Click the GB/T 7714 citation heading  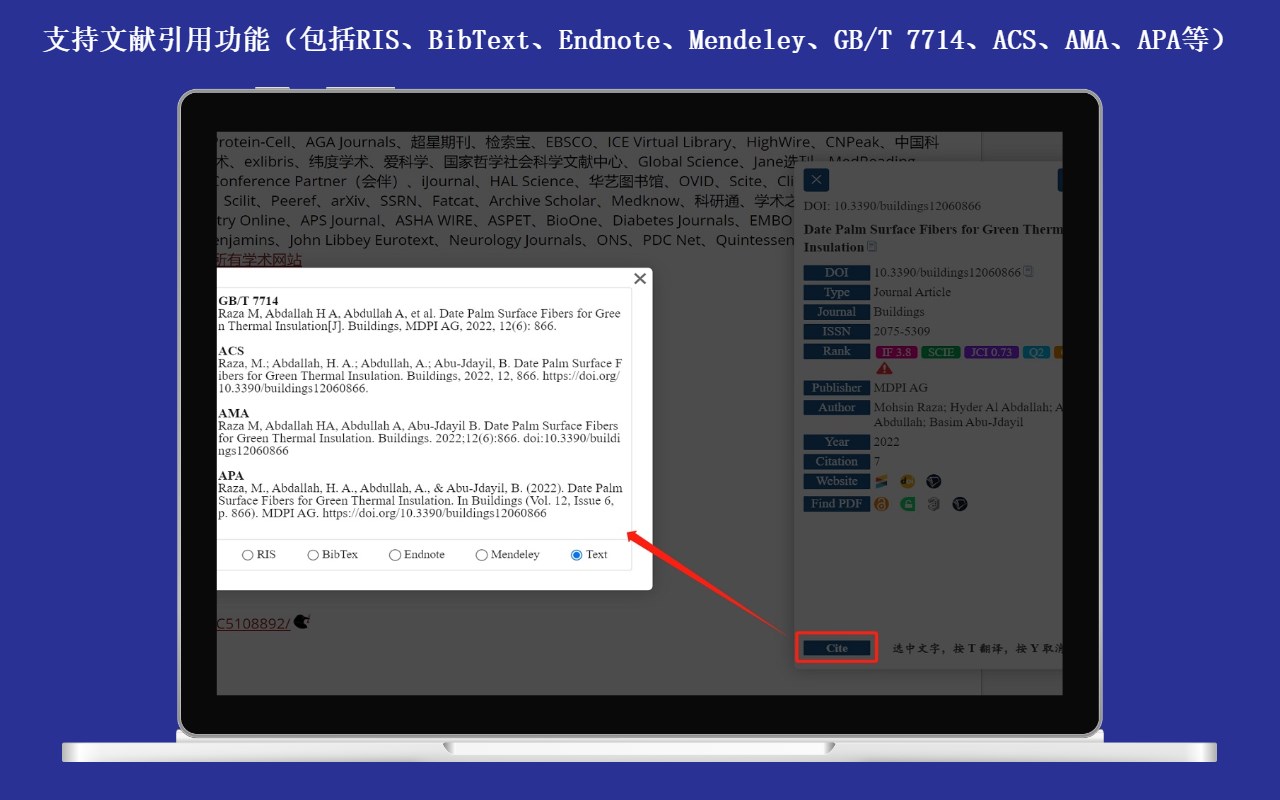click(248, 301)
